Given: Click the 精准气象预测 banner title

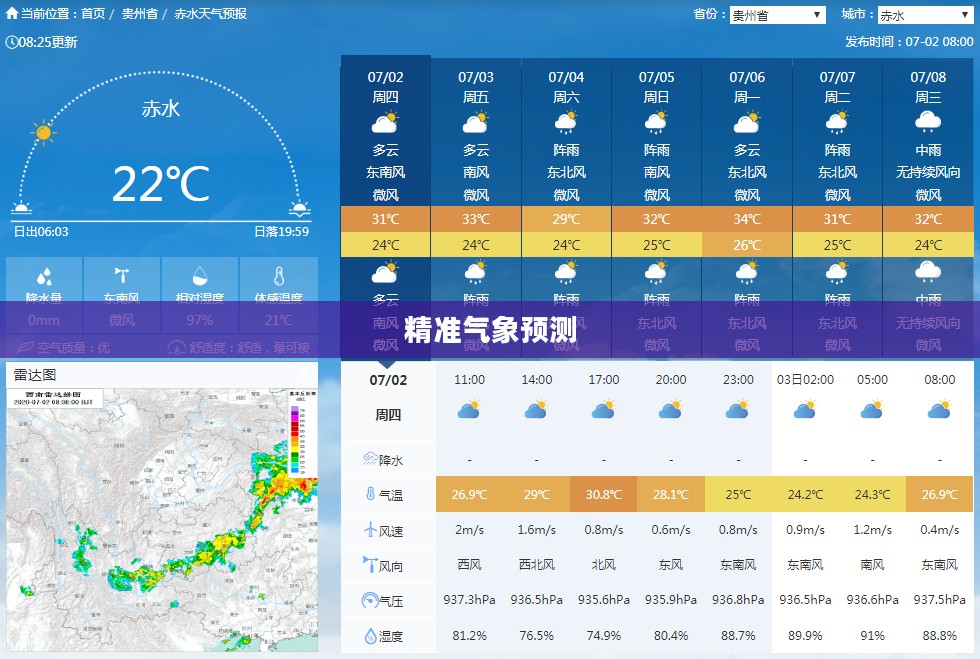Looking at the screenshot, I should tap(490, 330).
